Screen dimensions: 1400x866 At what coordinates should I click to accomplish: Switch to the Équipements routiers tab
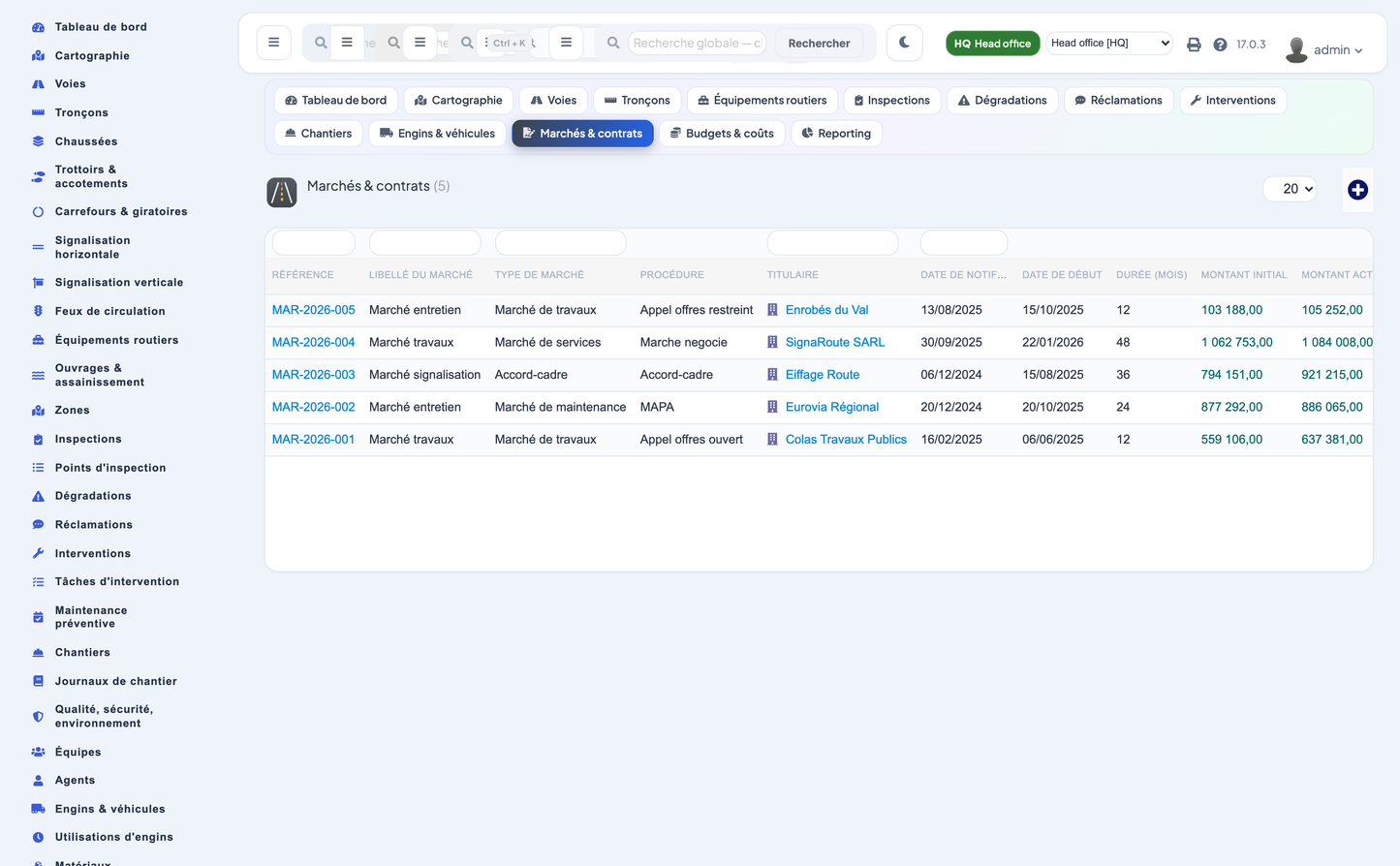[762, 101]
